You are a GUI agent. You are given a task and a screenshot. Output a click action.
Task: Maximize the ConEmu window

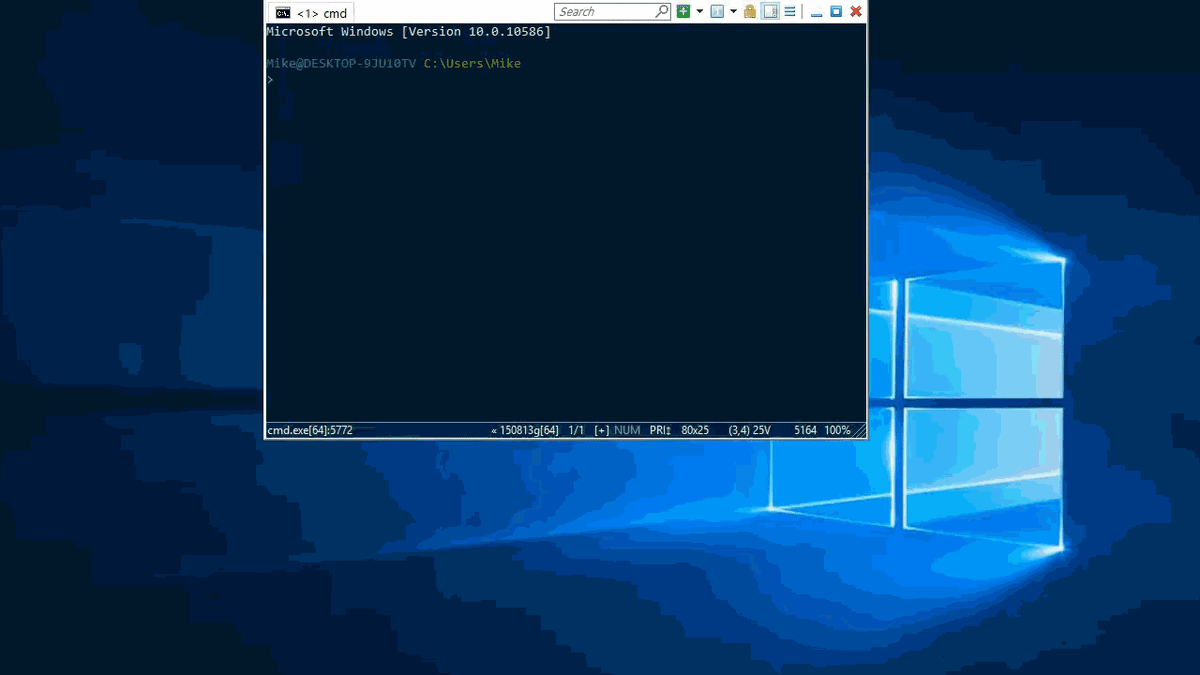click(x=836, y=12)
